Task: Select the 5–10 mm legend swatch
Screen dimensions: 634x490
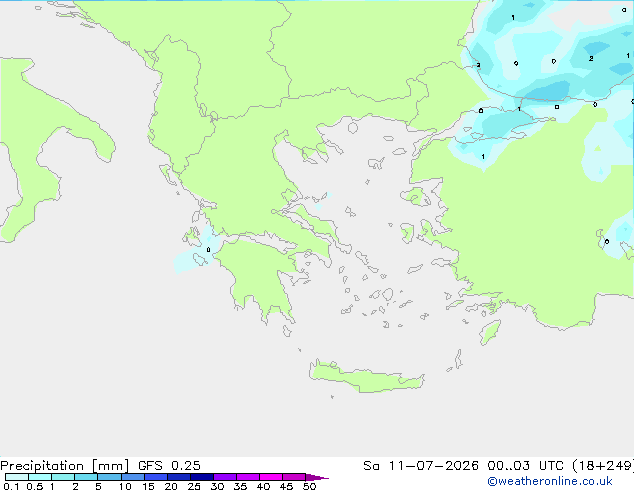Action: [x=110, y=477]
